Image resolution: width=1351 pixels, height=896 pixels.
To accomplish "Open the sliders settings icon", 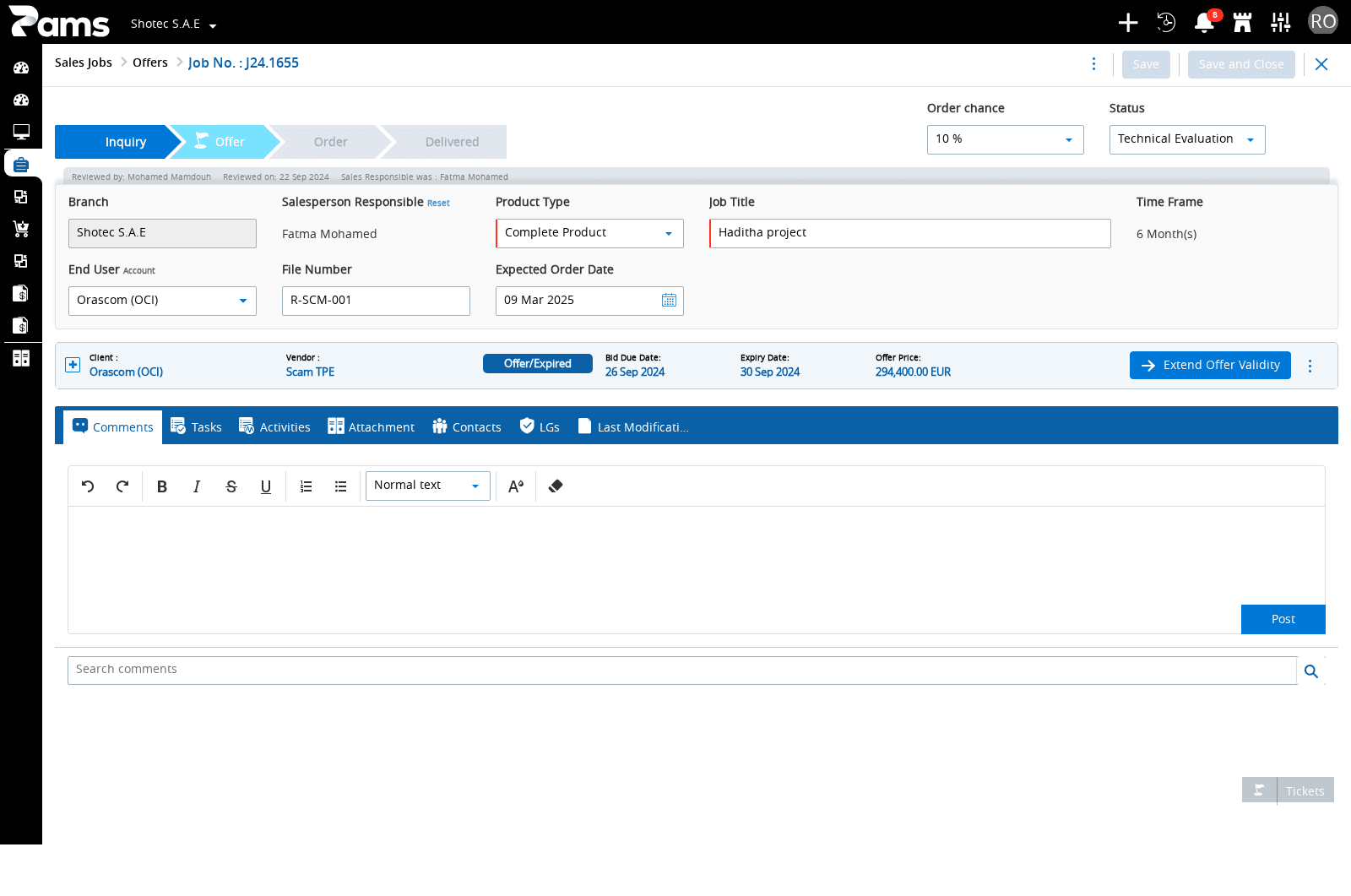I will tap(1281, 23).
